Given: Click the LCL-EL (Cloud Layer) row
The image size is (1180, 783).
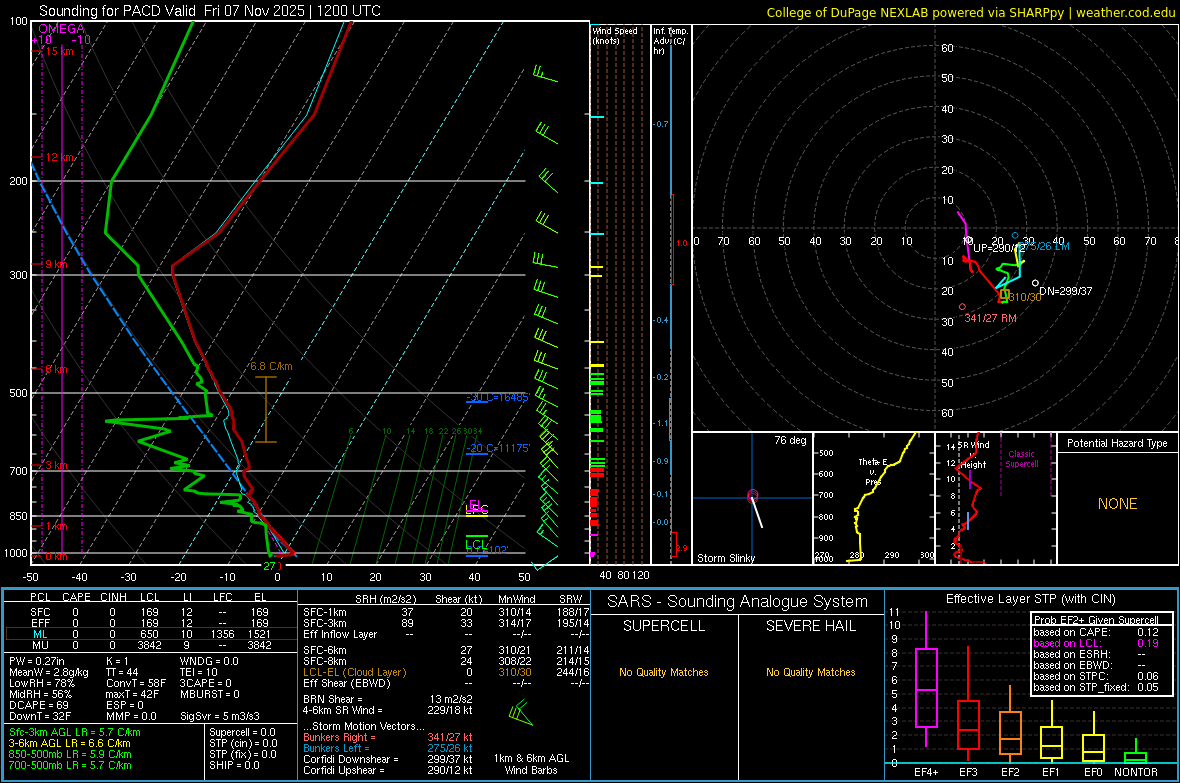Looking at the screenshot, I should point(444,672).
